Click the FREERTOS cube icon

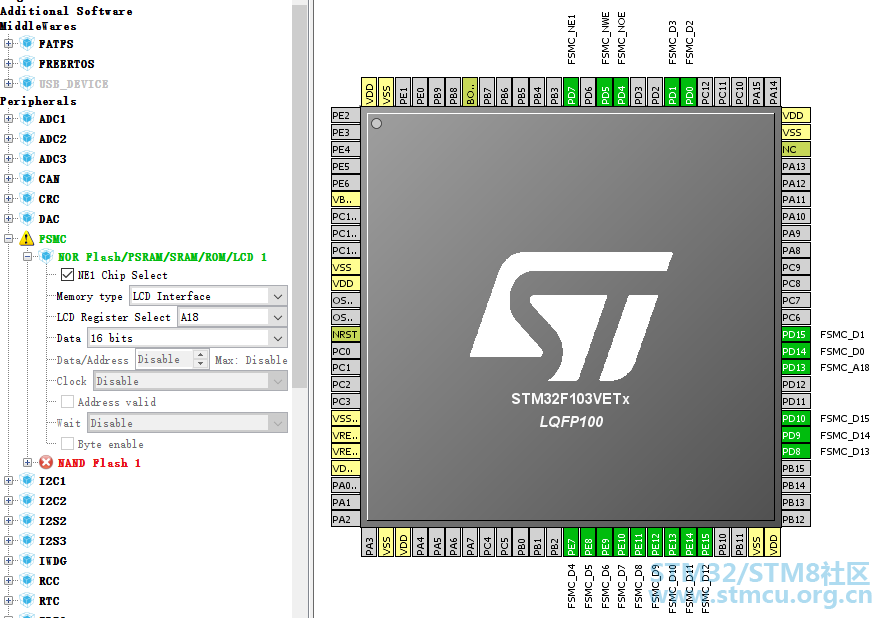pos(26,63)
